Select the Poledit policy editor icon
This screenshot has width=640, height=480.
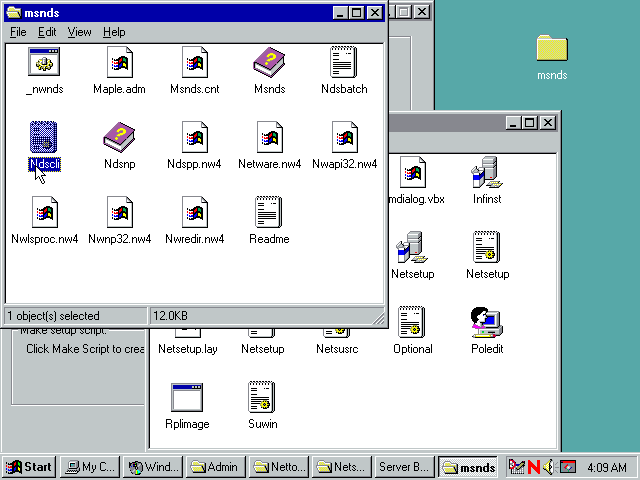(487, 322)
